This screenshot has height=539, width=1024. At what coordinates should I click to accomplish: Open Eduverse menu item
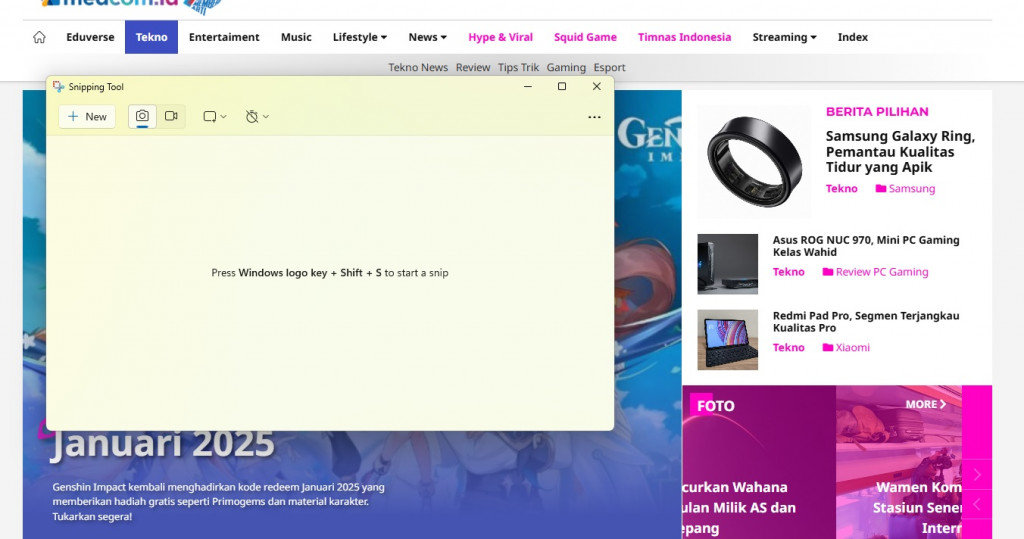(90, 37)
